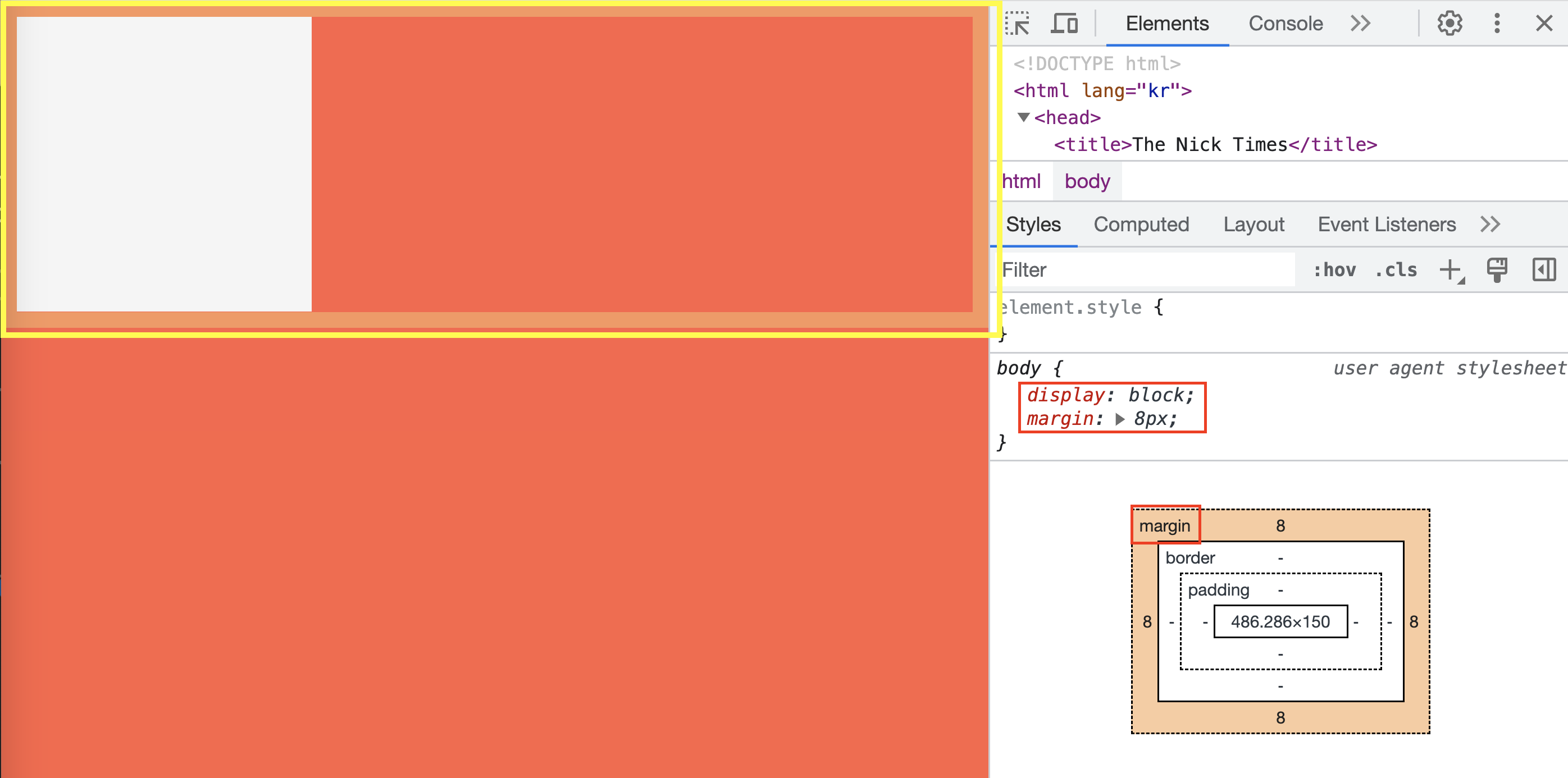Toggle the computed styles sidebar icon
This screenshot has height=778, width=1568.
point(1544,270)
